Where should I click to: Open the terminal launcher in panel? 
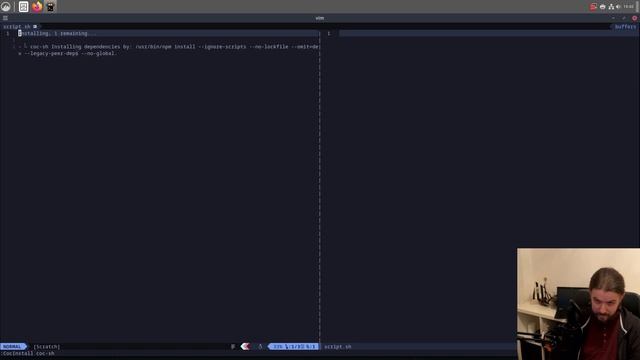[50, 7]
